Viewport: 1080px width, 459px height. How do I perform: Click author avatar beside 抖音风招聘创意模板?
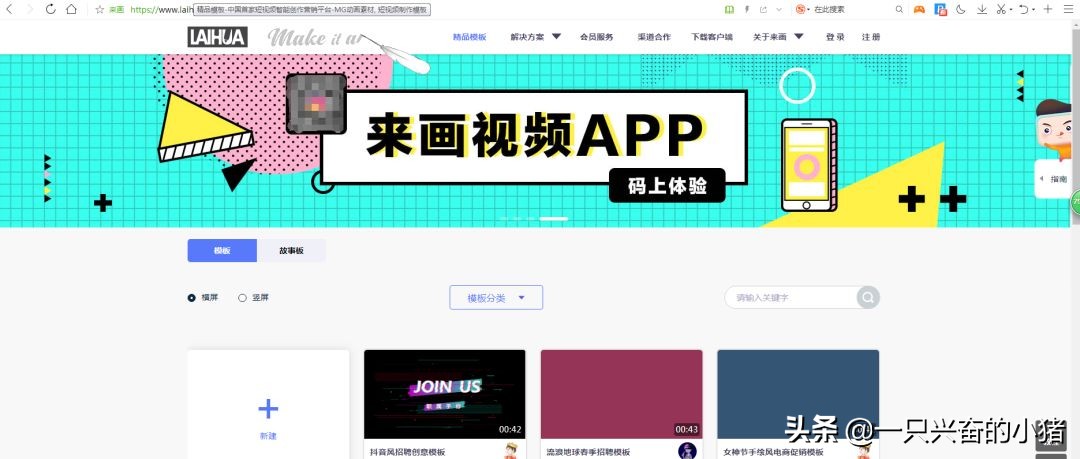coord(510,451)
